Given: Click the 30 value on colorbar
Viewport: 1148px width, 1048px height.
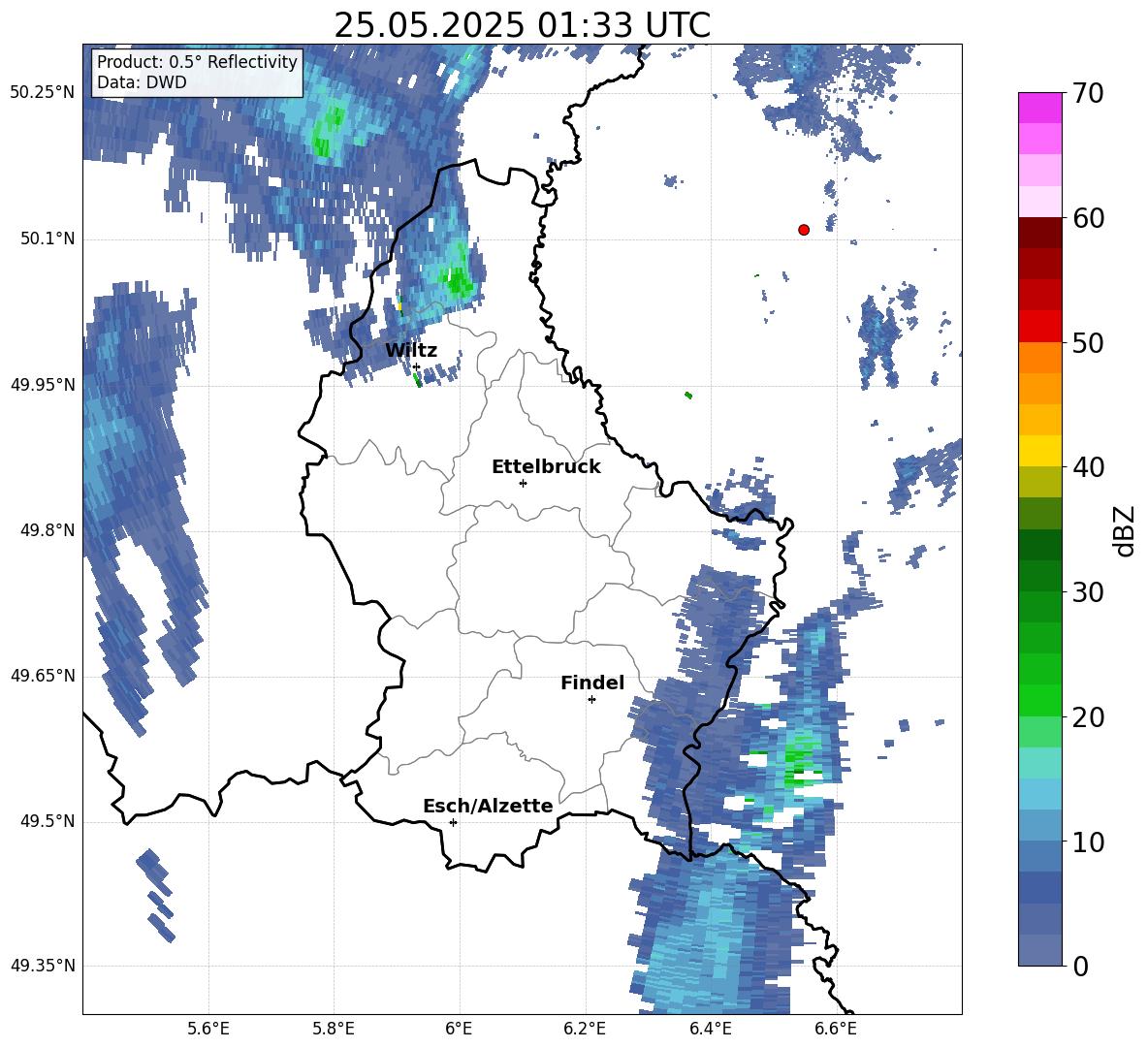Looking at the screenshot, I should [1088, 592].
